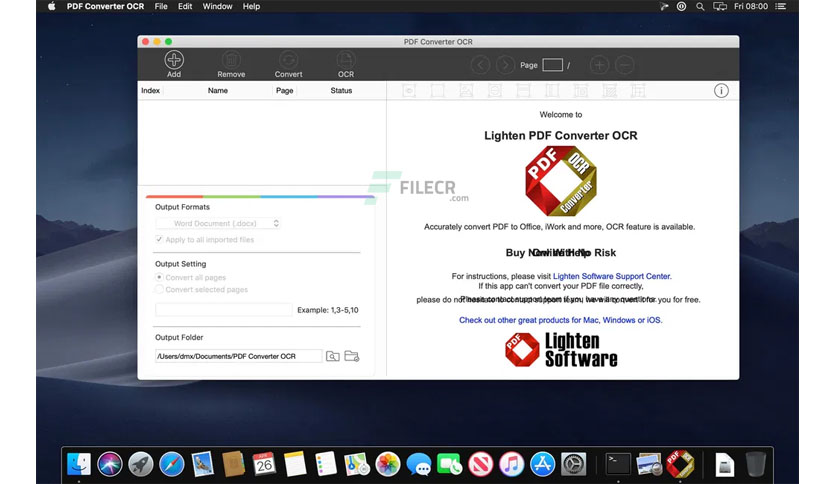Open System Preferences gear in dock

pos(573,464)
